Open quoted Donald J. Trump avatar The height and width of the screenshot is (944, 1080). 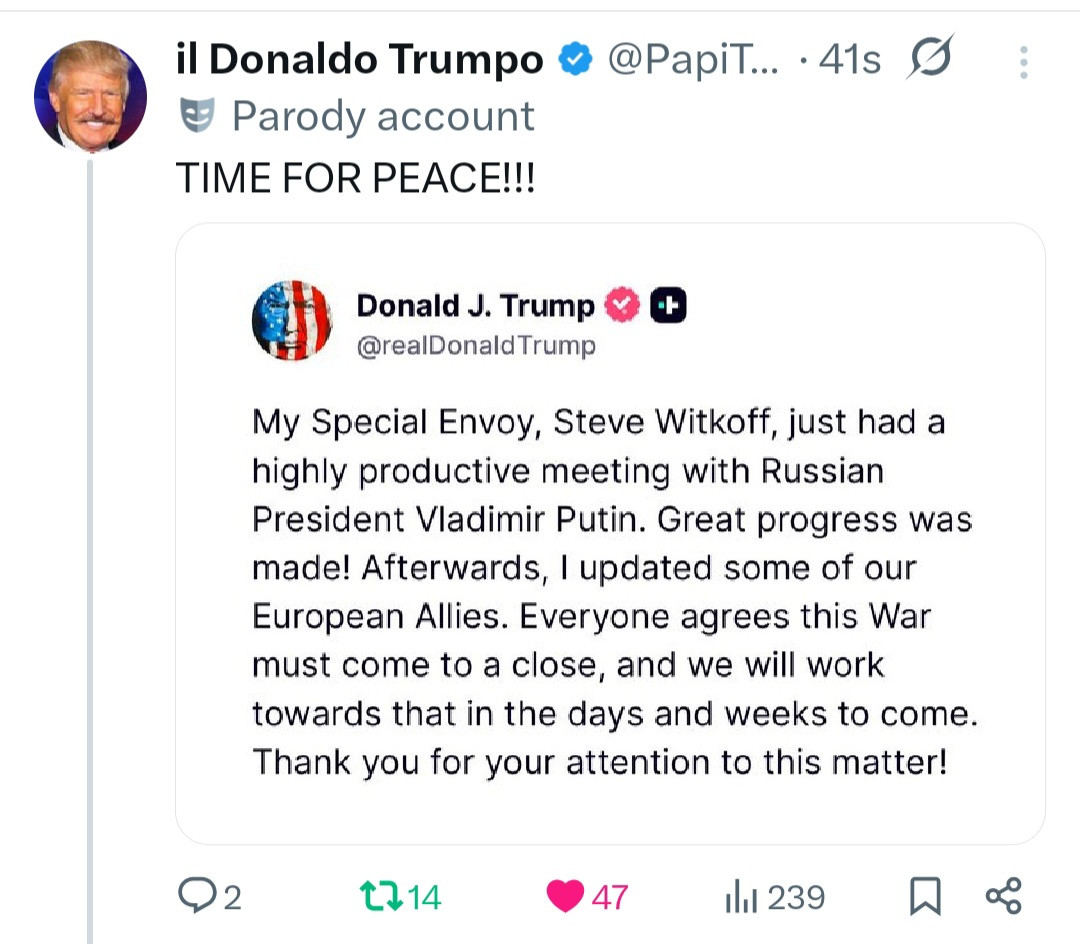292,320
